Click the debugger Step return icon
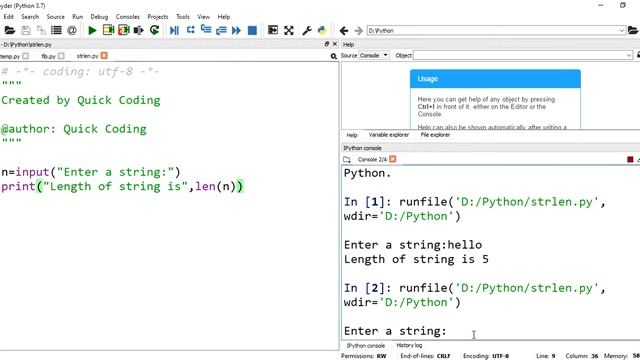 221,30
